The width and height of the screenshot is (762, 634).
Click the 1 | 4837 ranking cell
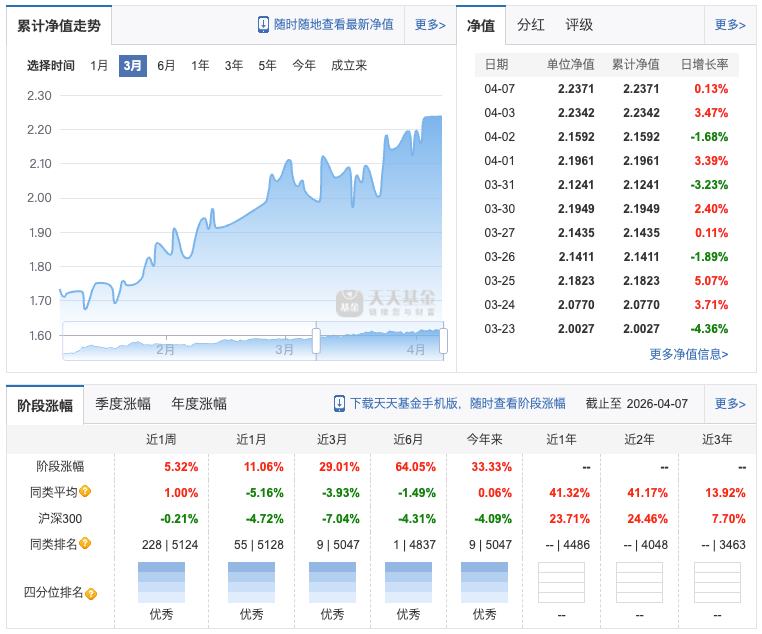click(x=415, y=545)
